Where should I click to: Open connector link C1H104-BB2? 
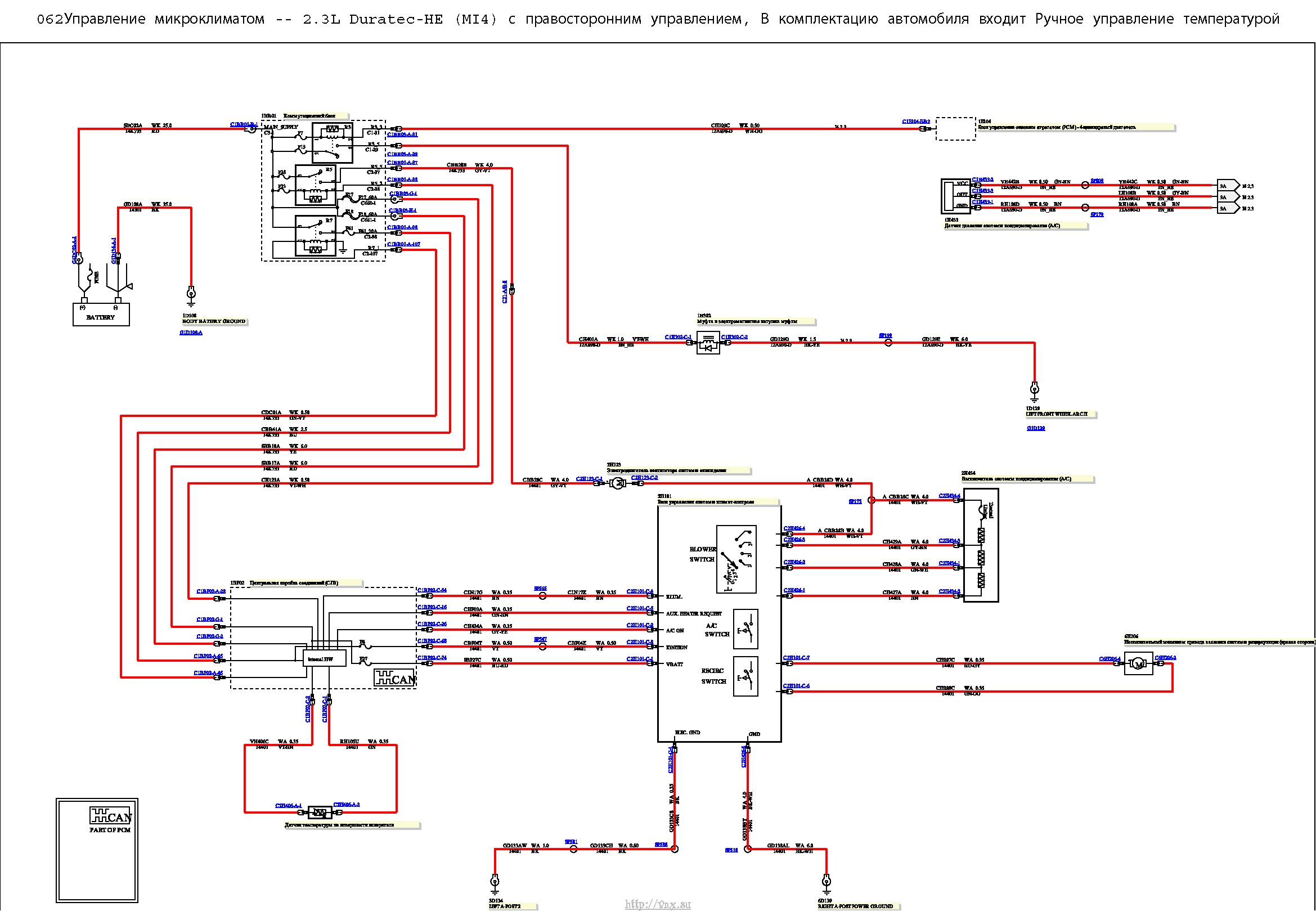(916, 122)
